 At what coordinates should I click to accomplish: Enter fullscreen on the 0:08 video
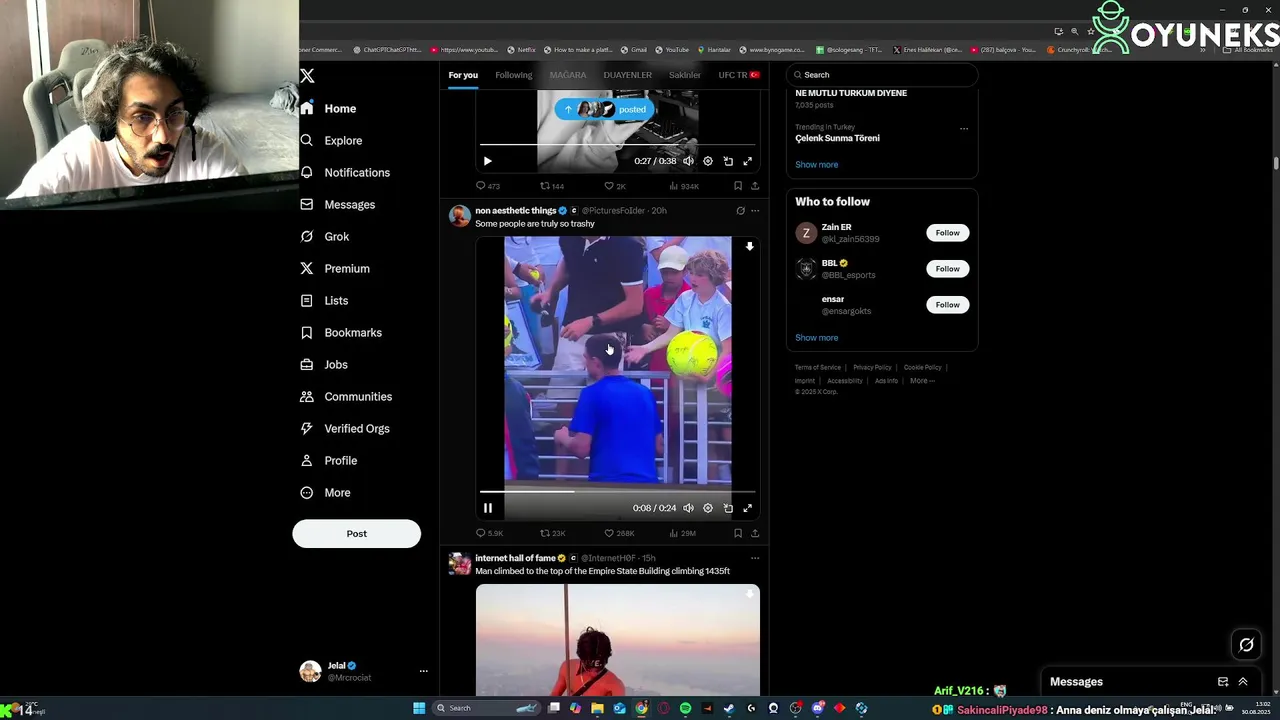pos(747,508)
